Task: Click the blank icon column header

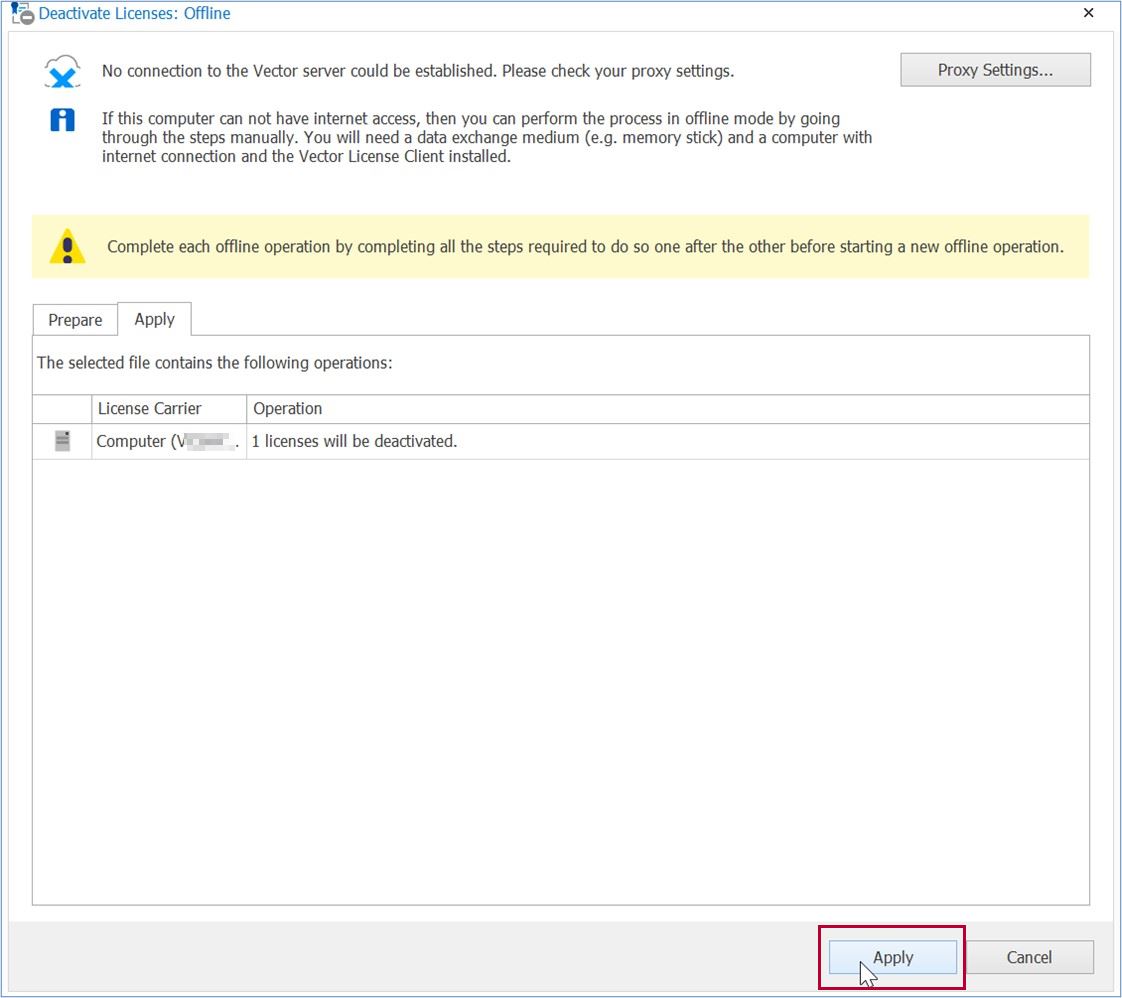Action: click(62, 408)
